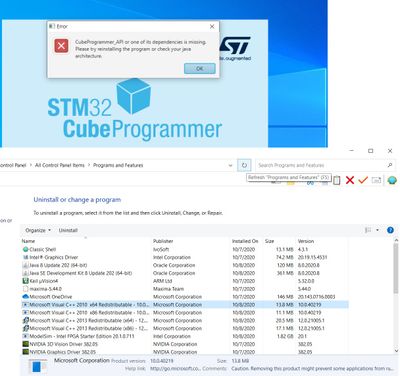Sort by the Name column header
This screenshot has width=400, height=376.
click(x=28, y=241)
